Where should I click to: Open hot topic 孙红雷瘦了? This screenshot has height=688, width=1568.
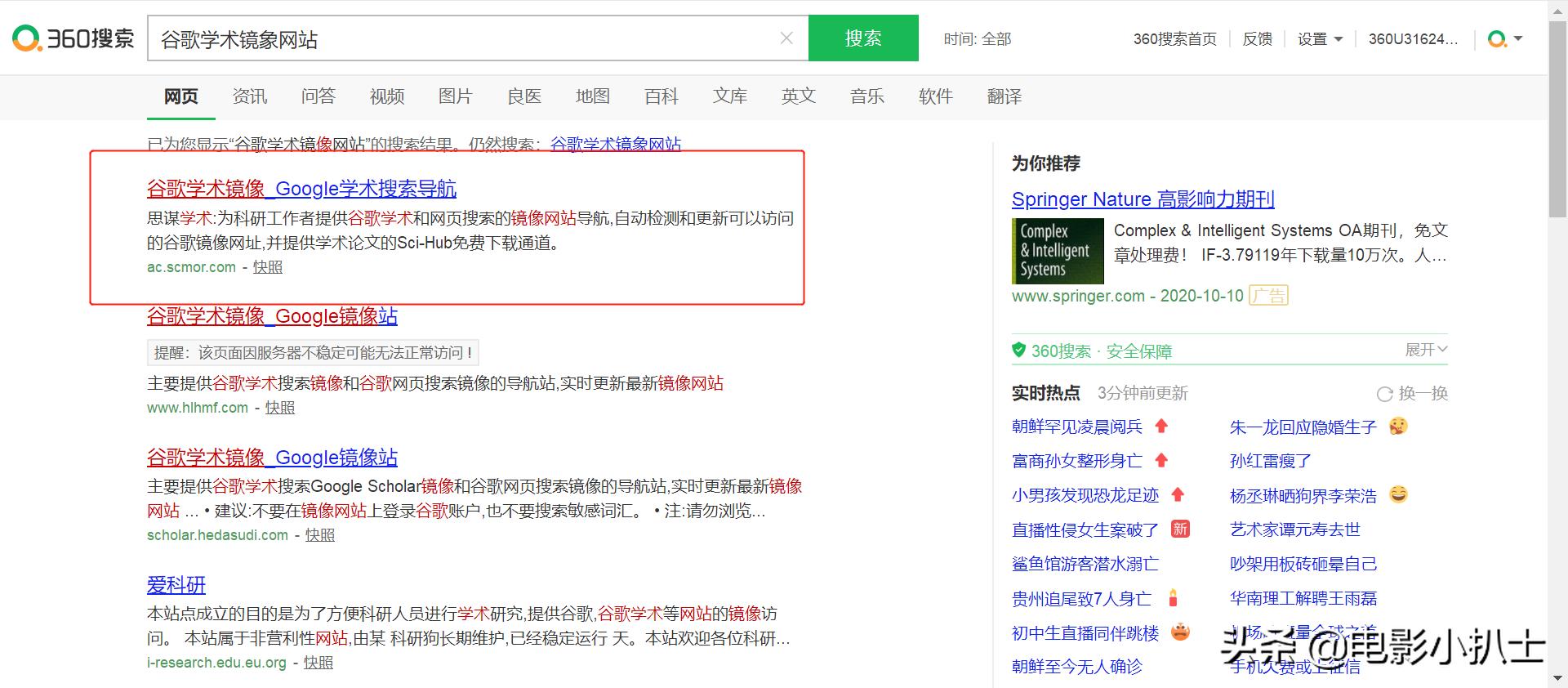1271,461
